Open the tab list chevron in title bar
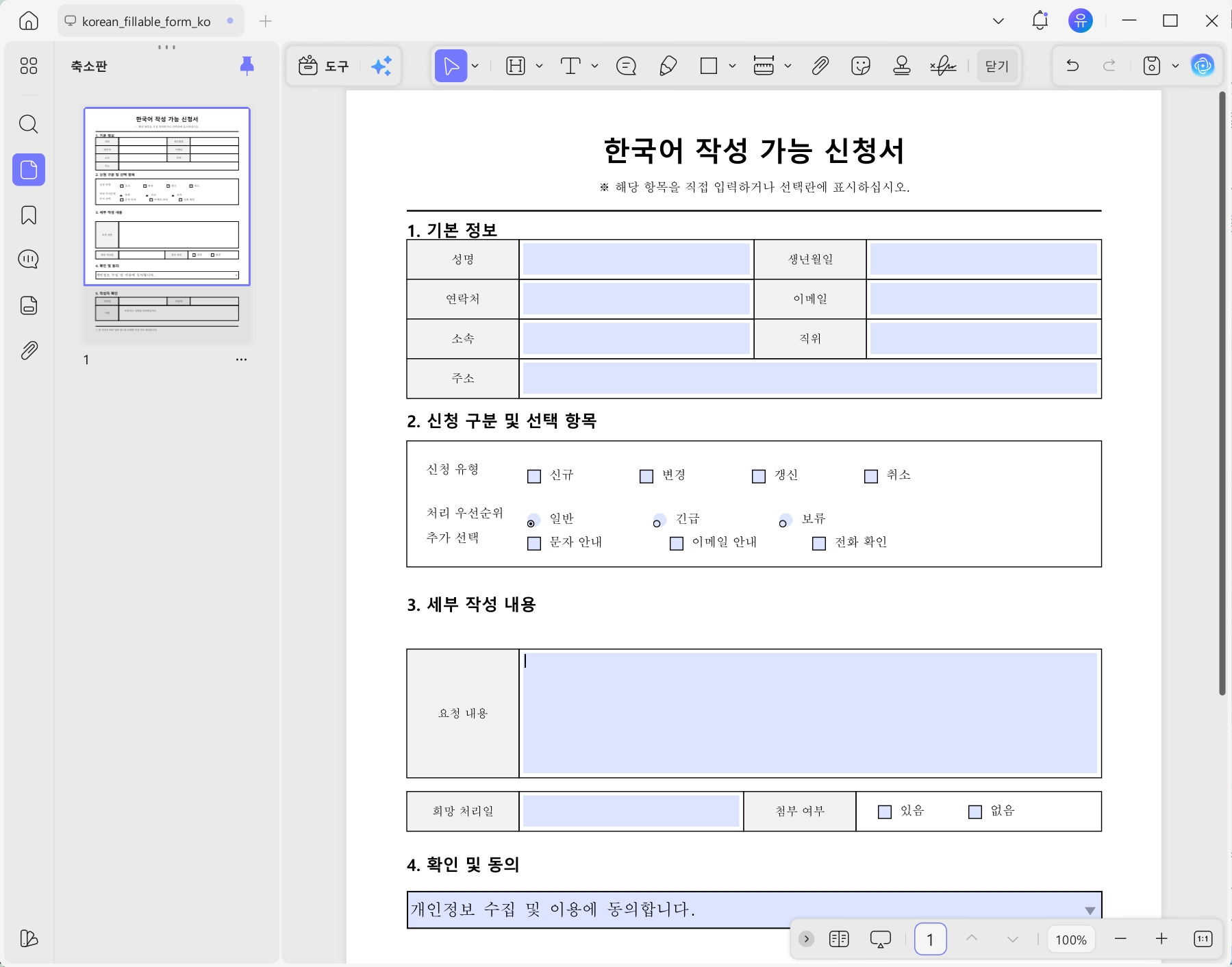The height and width of the screenshot is (967, 1232). coord(998,21)
